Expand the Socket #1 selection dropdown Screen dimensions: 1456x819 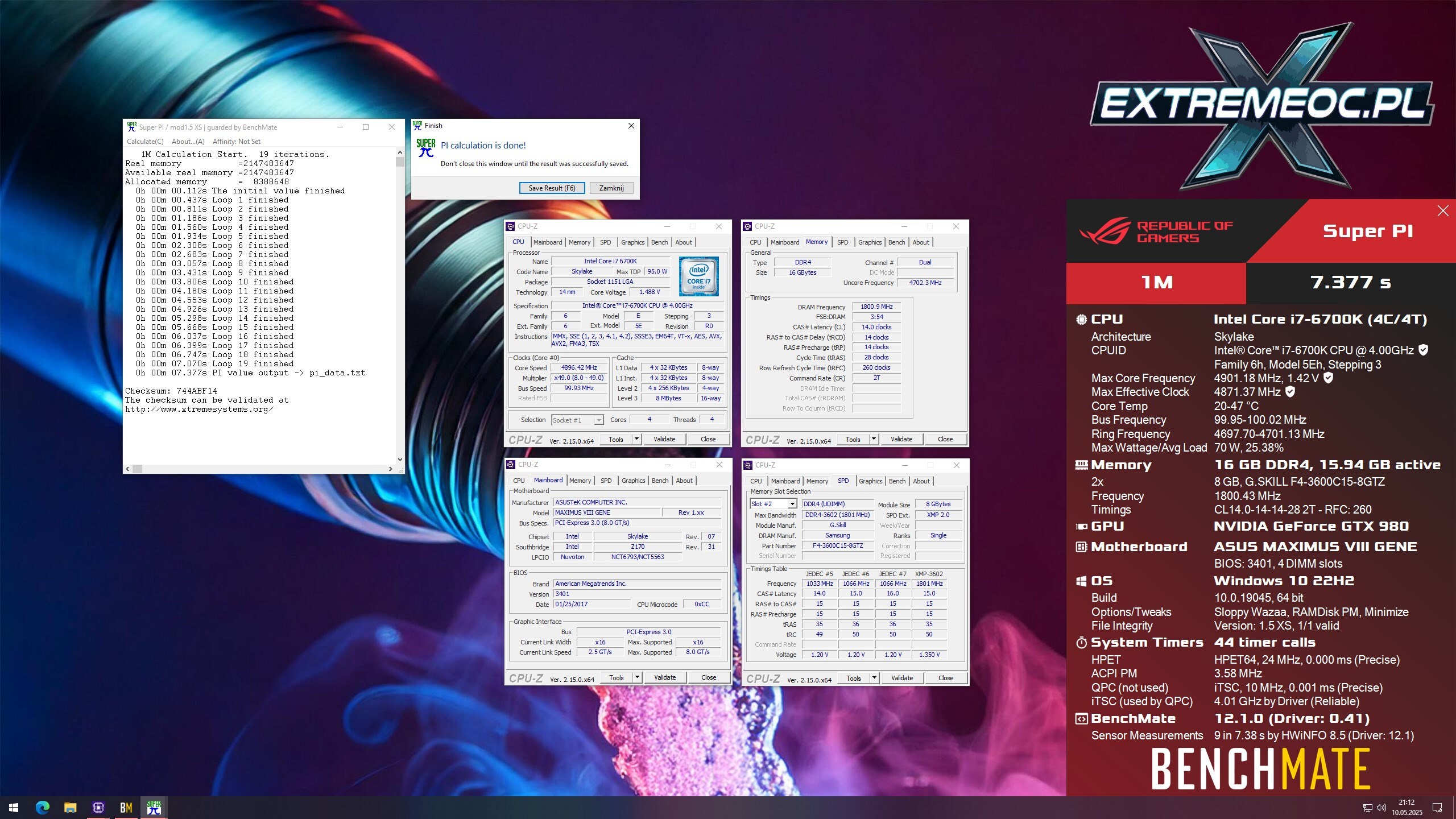tap(598, 420)
